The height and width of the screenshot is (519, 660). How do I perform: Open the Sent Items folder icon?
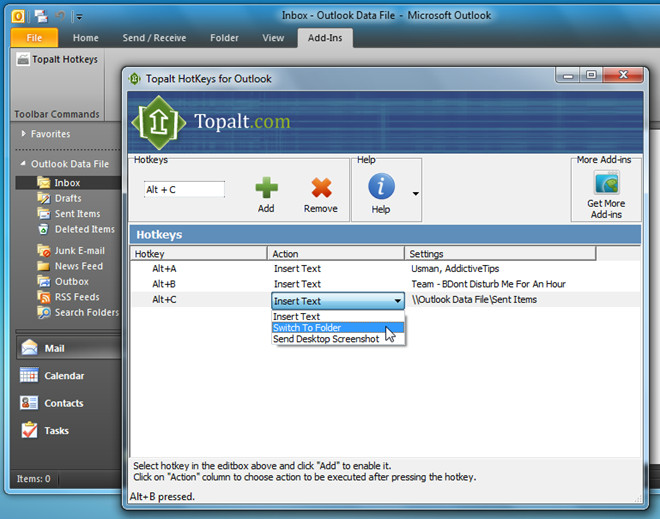click(x=43, y=213)
